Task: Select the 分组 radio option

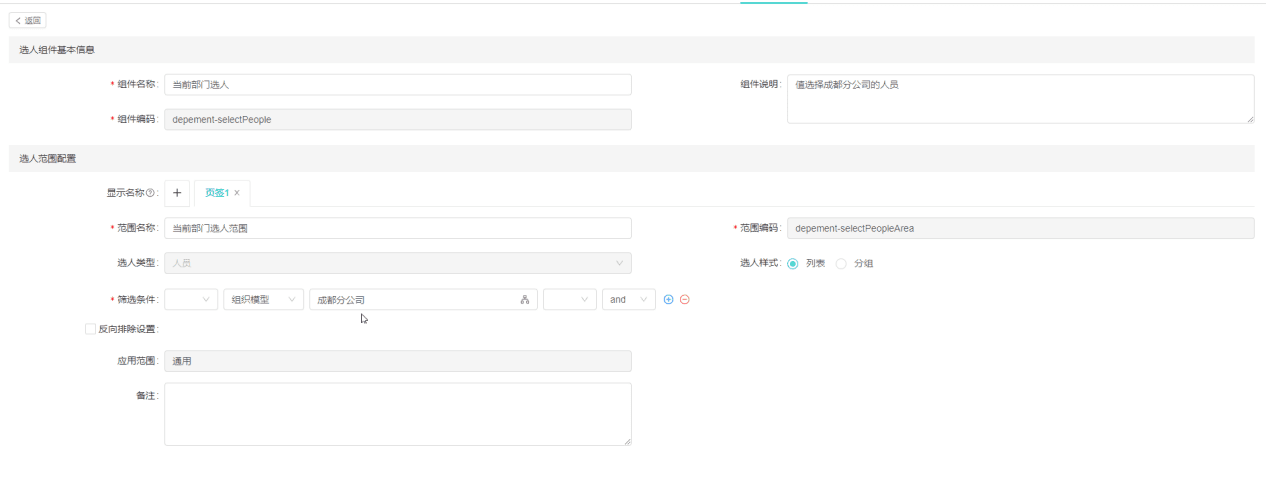Action: coord(841,264)
